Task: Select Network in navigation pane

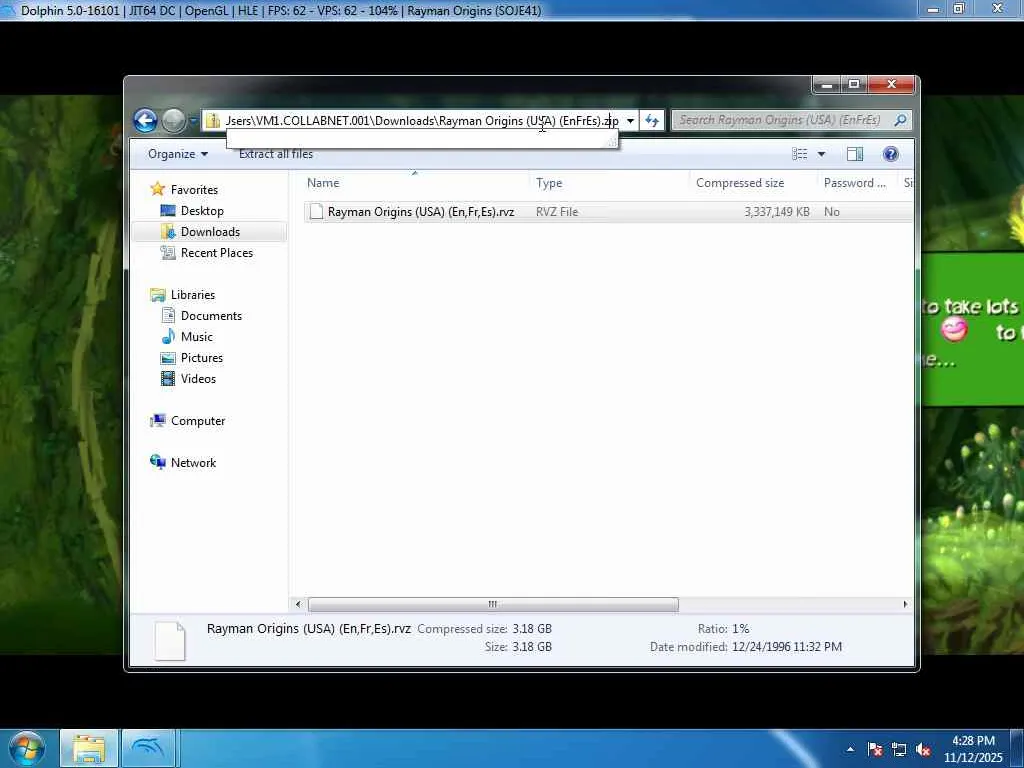Action: coord(193,462)
